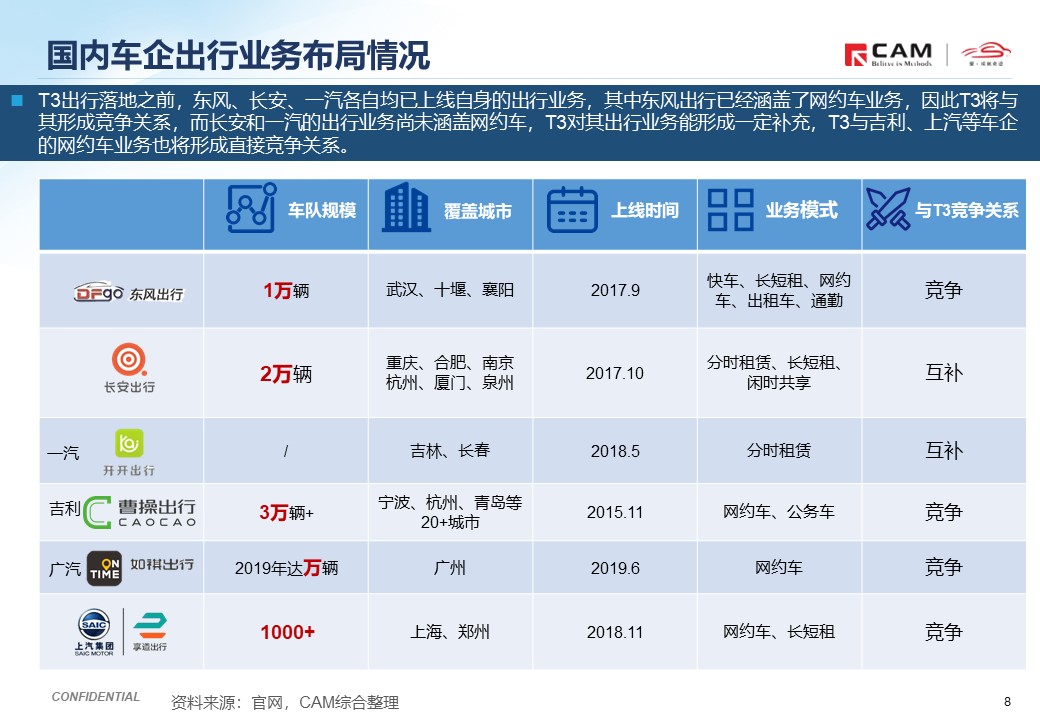Click the calendar icon beside 上线时间
Screen dimensions: 1040x720
click(x=572, y=210)
